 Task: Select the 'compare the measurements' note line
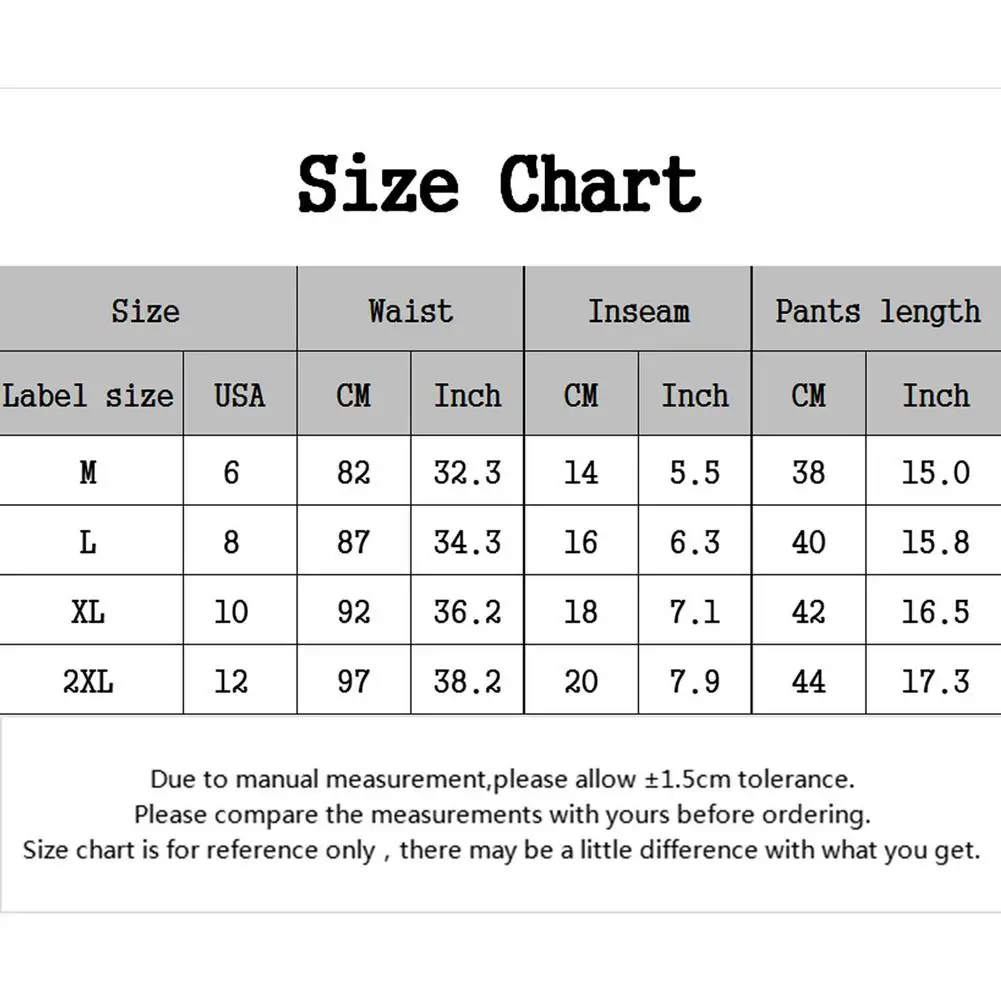point(502,814)
